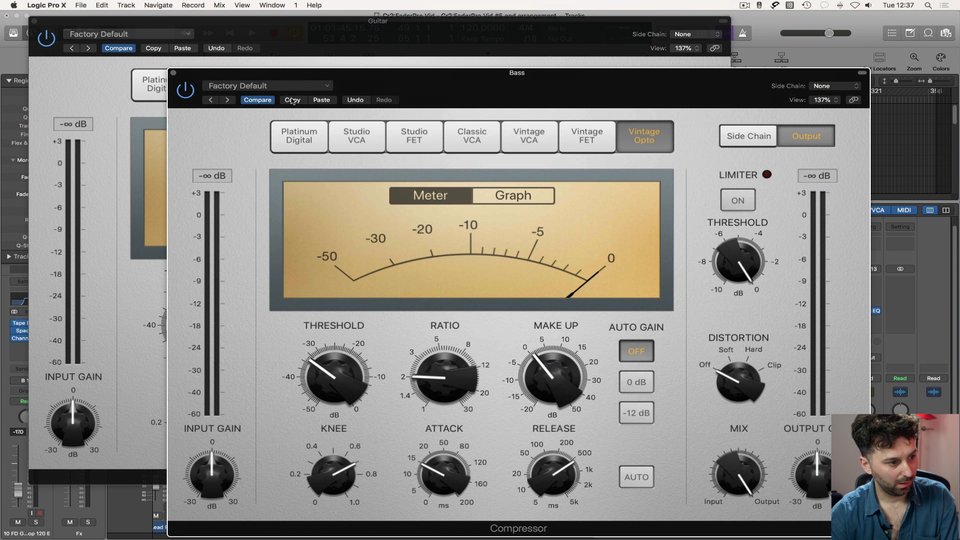Viewport: 960px width, 540px height.
Task: Turn the limiter ON button
Action: (x=738, y=200)
